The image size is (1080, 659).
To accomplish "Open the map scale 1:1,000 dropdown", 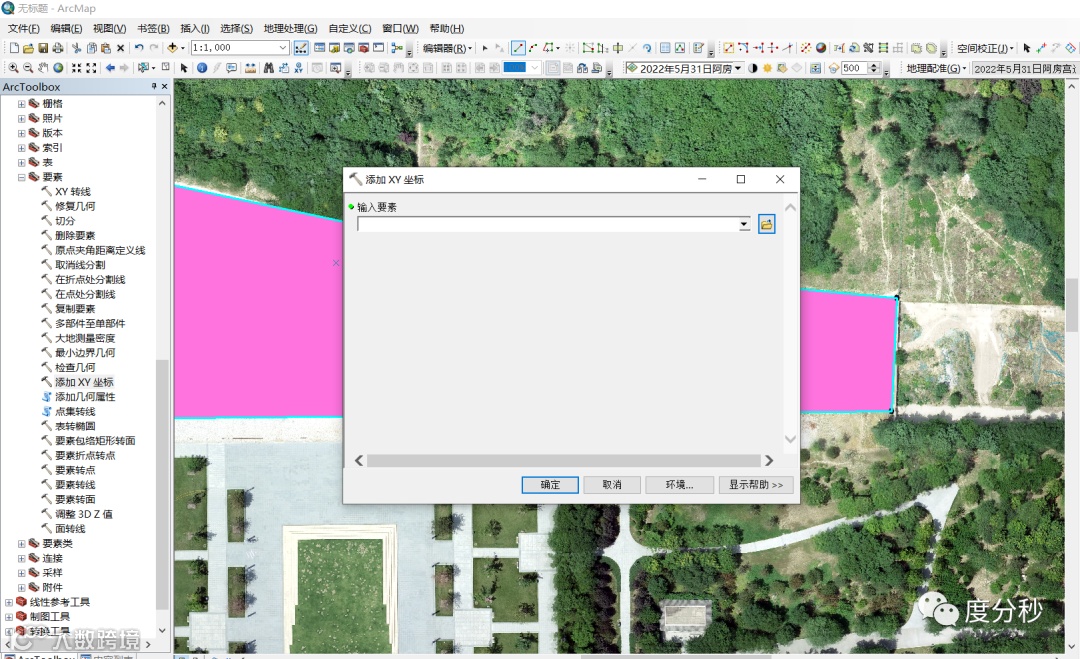I will pyautogui.click(x=282, y=48).
